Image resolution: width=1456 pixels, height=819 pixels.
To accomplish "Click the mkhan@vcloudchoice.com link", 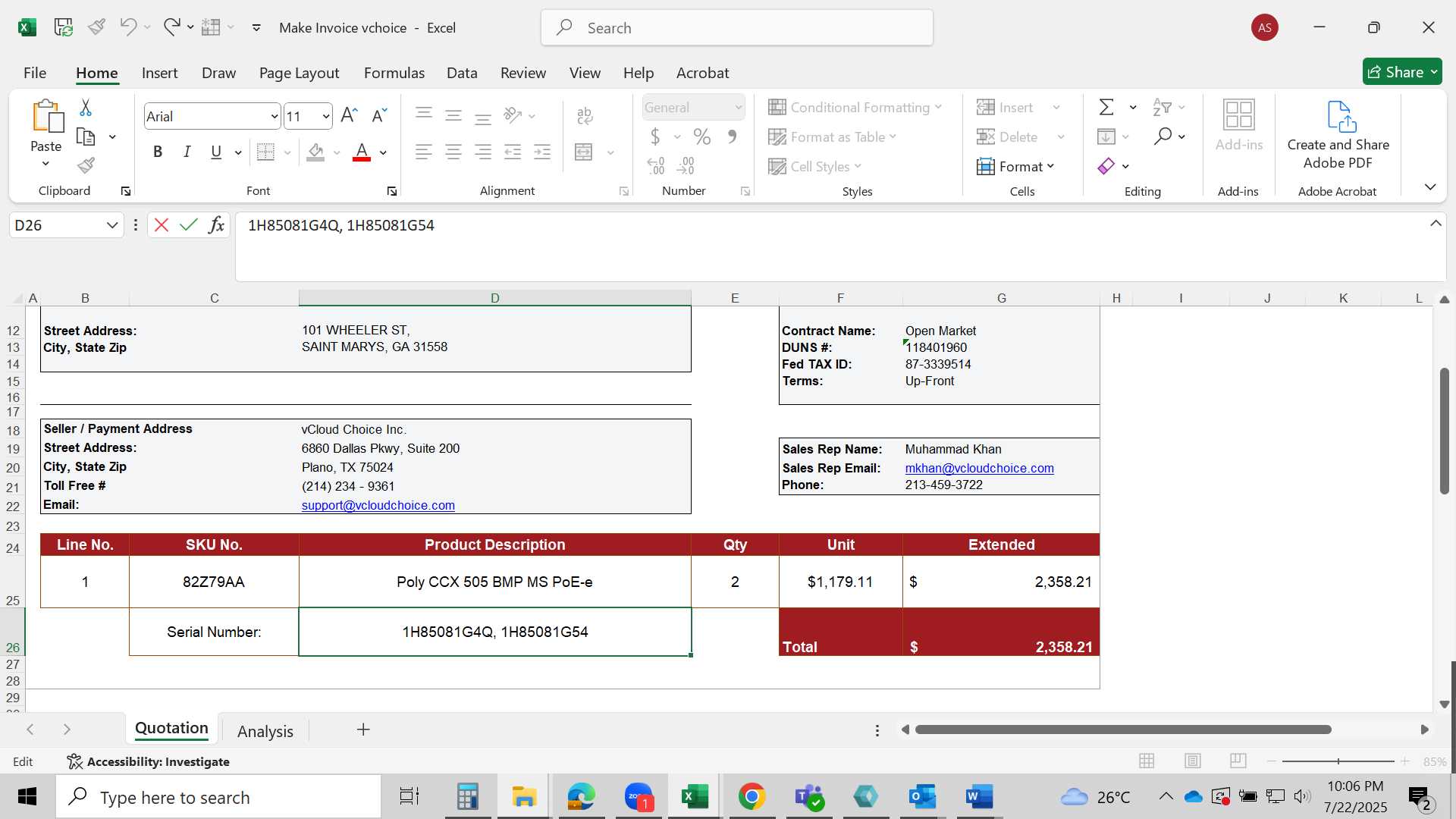I will pos(979,468).
